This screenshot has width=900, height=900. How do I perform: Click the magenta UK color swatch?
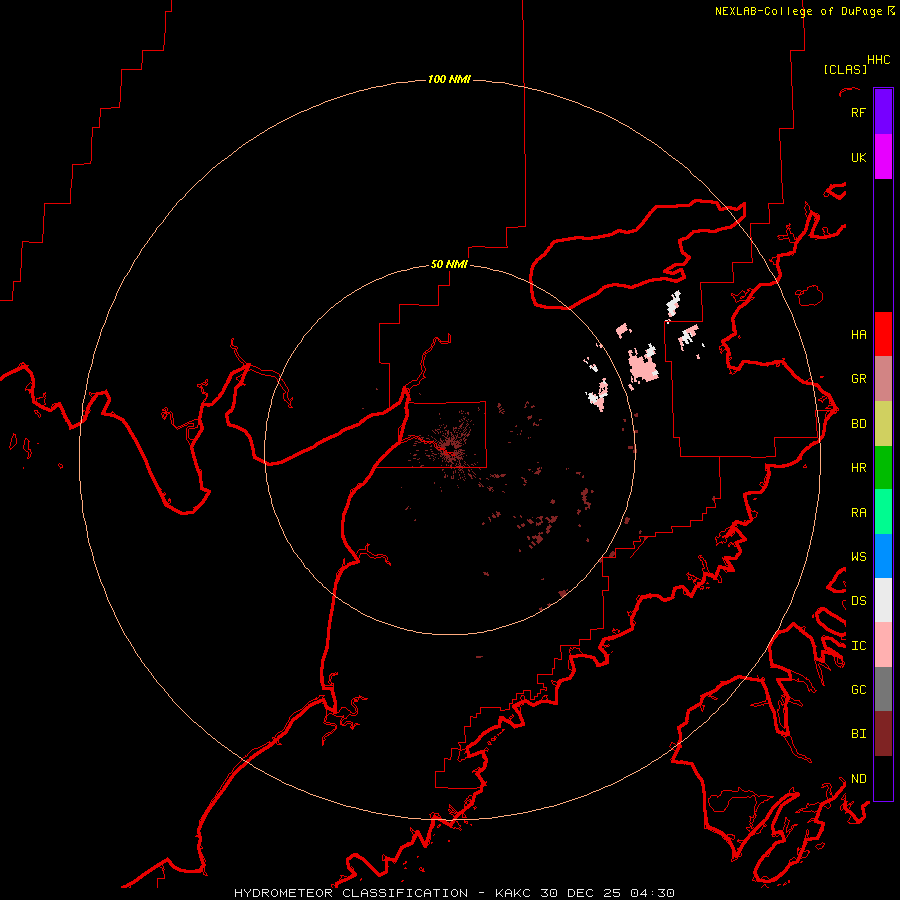[883, 157]
